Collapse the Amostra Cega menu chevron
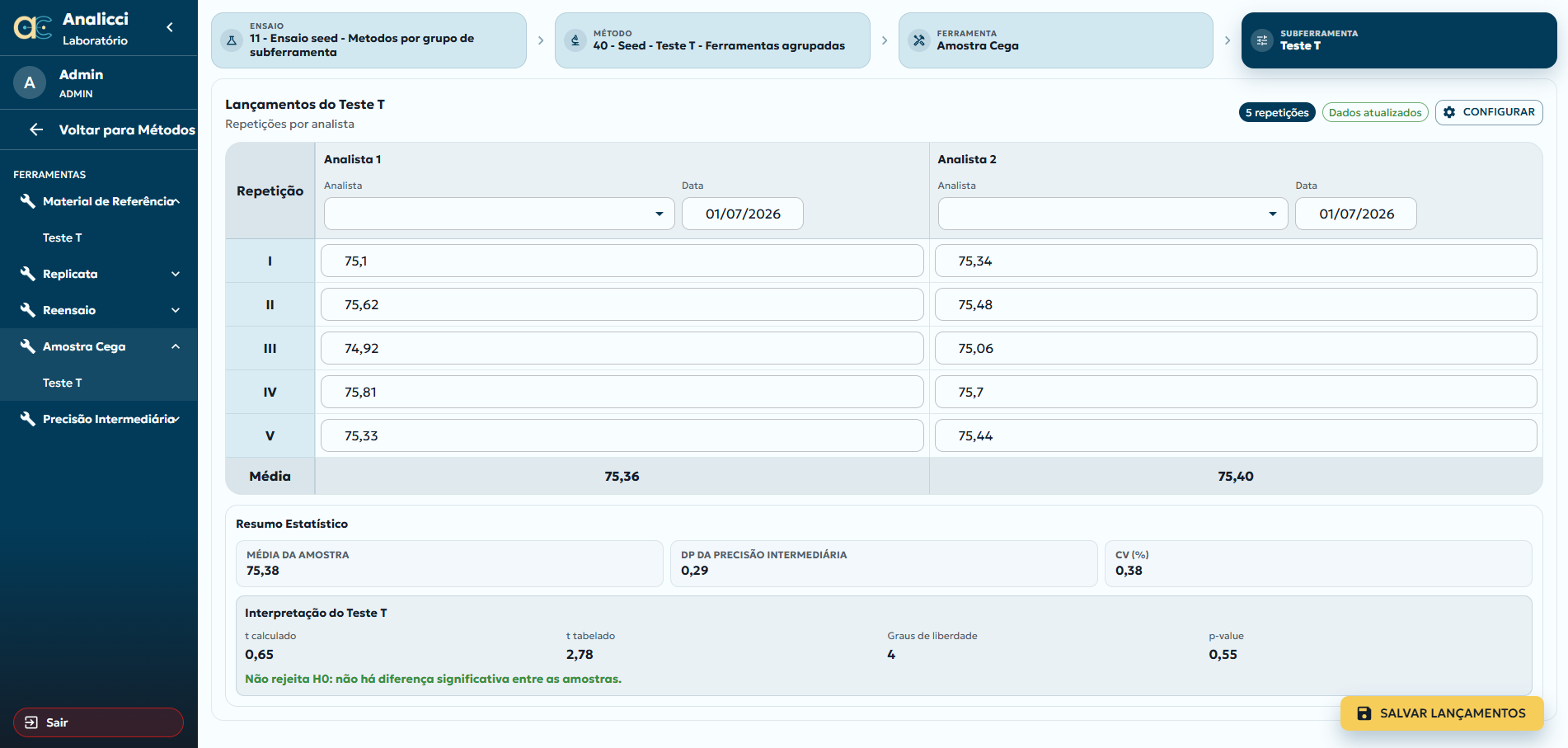Screen dimensions: 1568x748 (176, 346)
